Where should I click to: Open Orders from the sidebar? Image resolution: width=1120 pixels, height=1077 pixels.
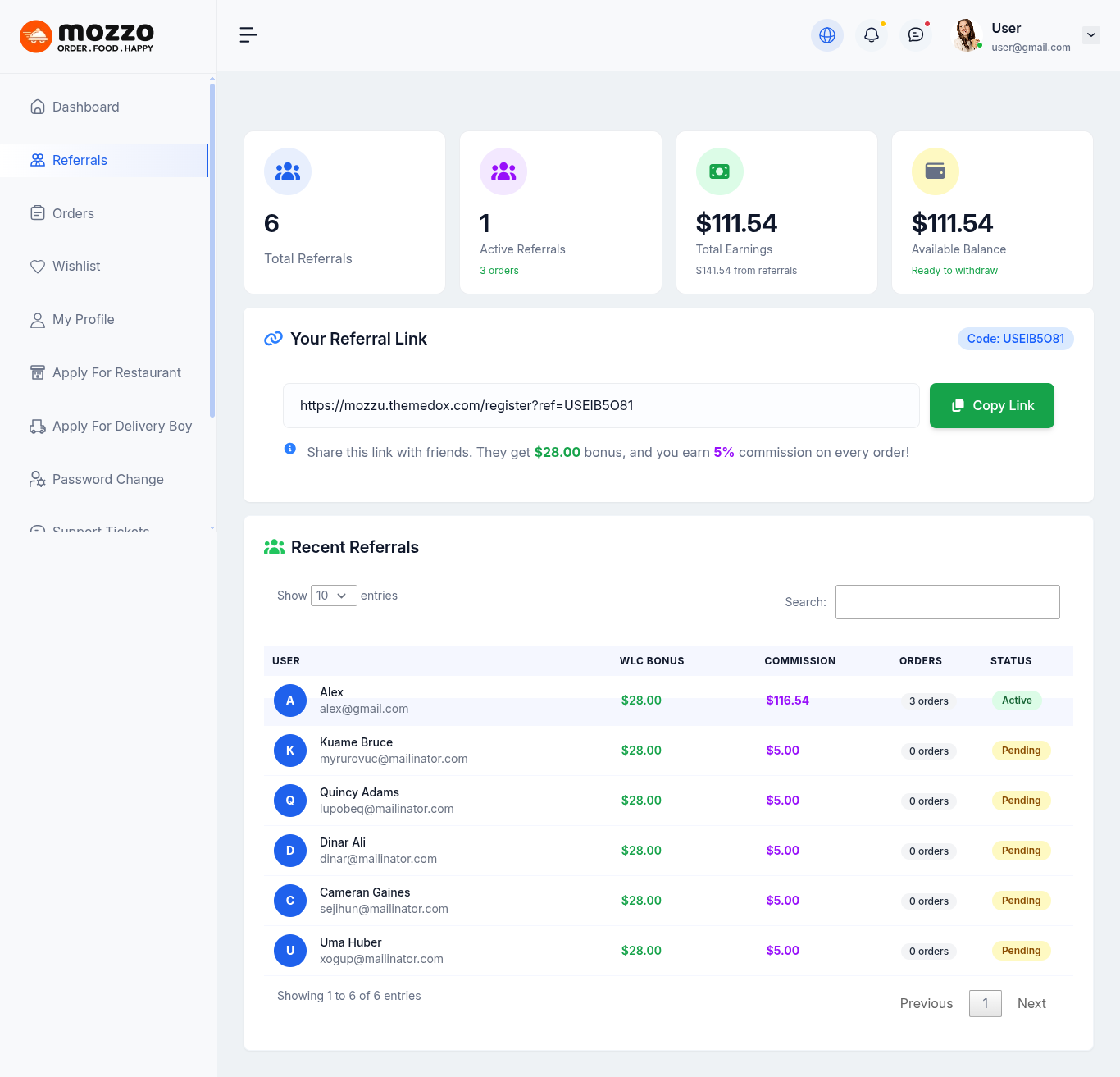coord(73,214)
